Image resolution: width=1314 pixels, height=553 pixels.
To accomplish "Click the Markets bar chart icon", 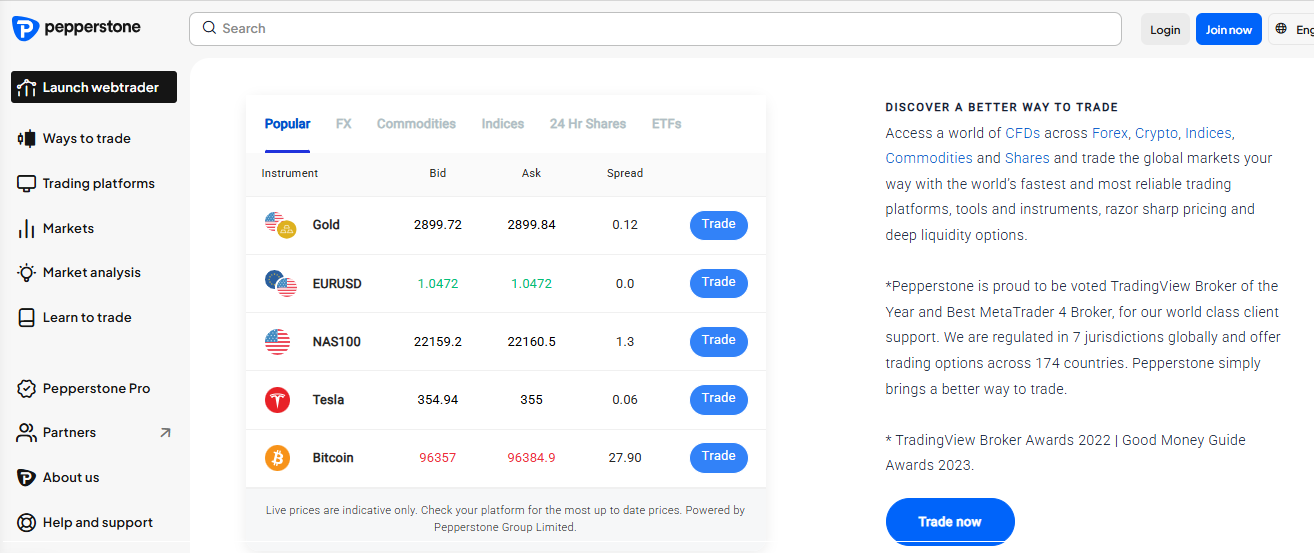I will (x=27, y=229).
